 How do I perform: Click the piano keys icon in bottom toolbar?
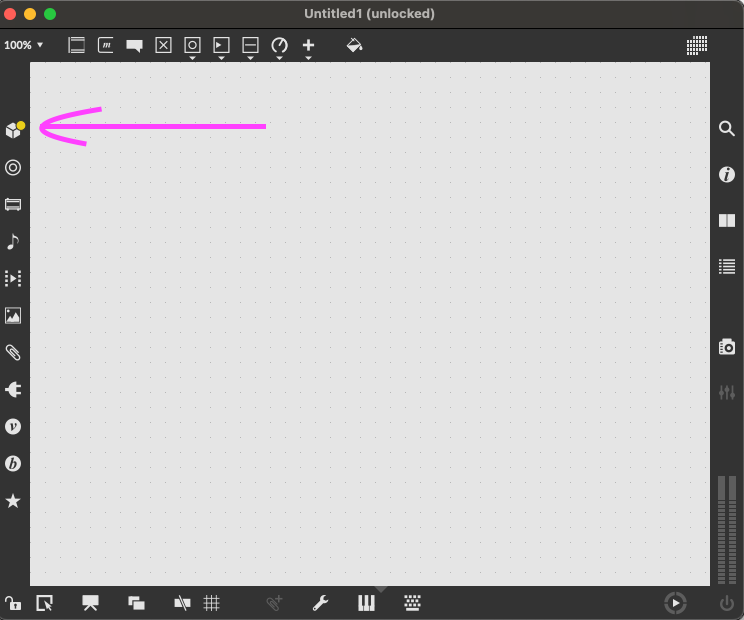coord(366,603)
